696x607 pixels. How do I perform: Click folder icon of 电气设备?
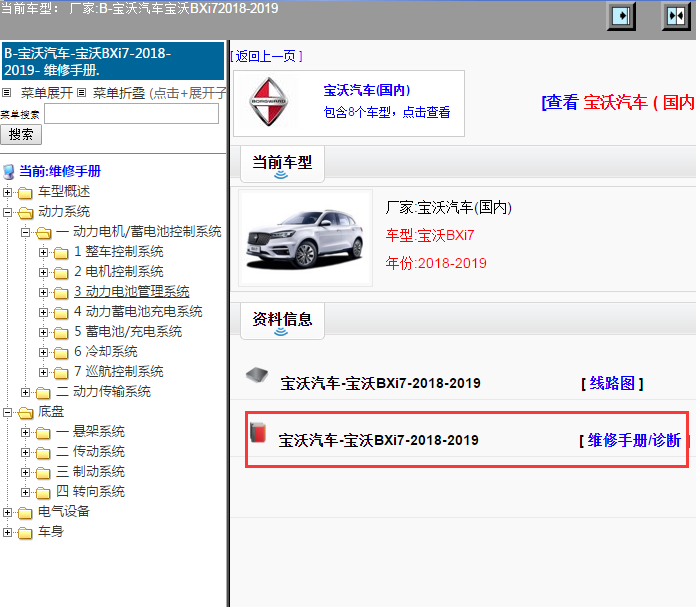click(x=25, y=512)
